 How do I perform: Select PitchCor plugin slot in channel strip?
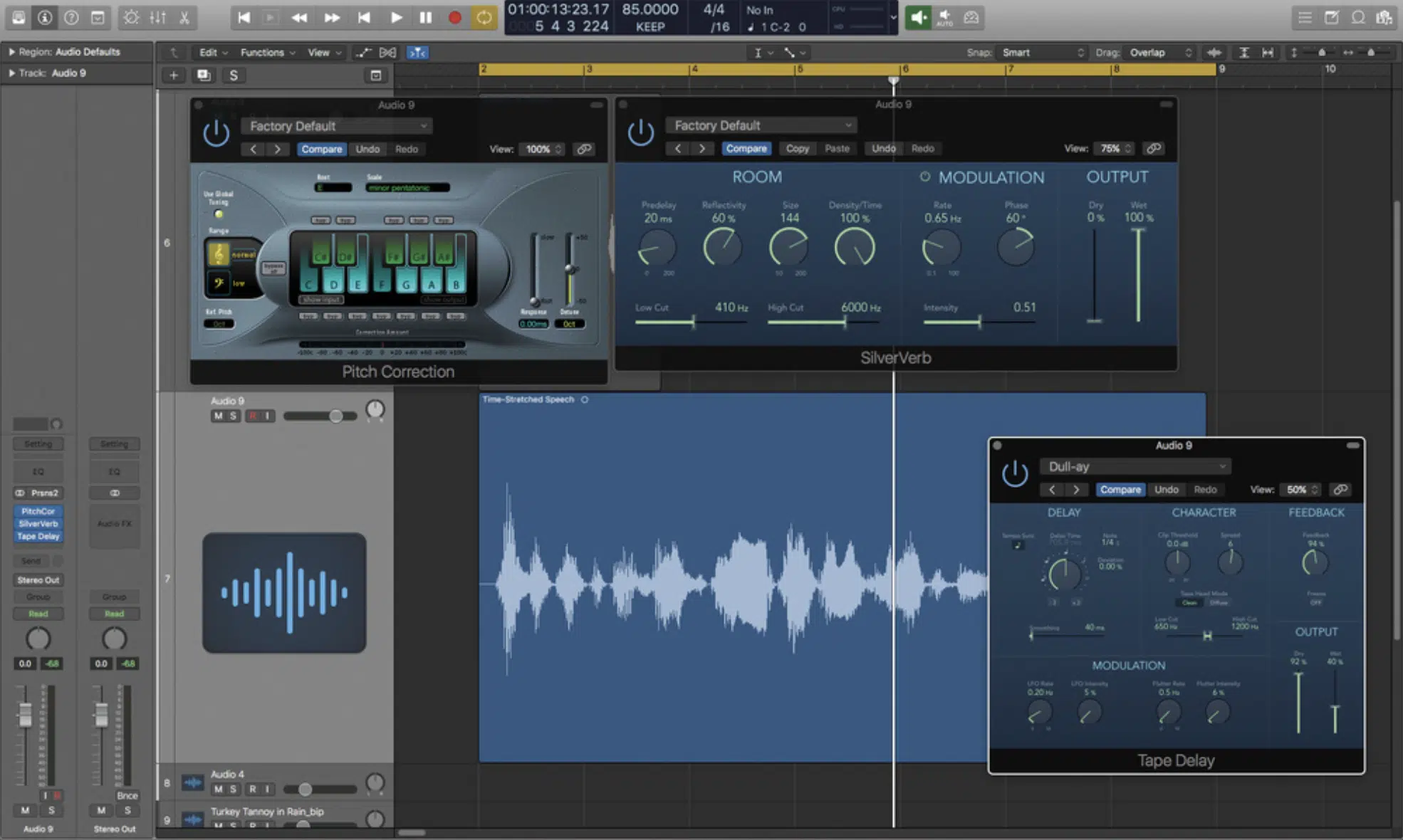click(x=38, y=511)
